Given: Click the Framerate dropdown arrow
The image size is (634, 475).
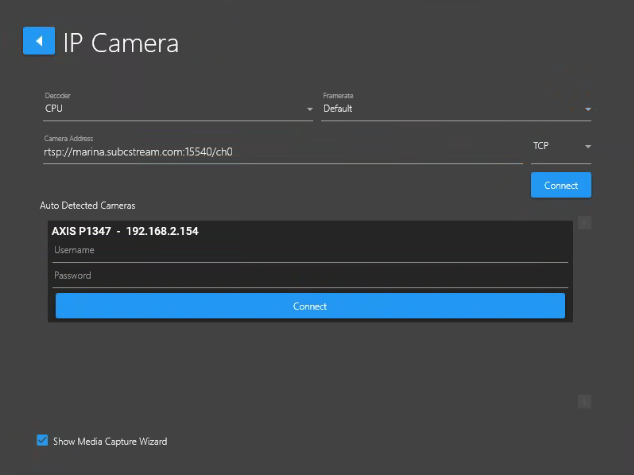Looking at the screenshot, I should pyautogui.click(x=587, y=109).
